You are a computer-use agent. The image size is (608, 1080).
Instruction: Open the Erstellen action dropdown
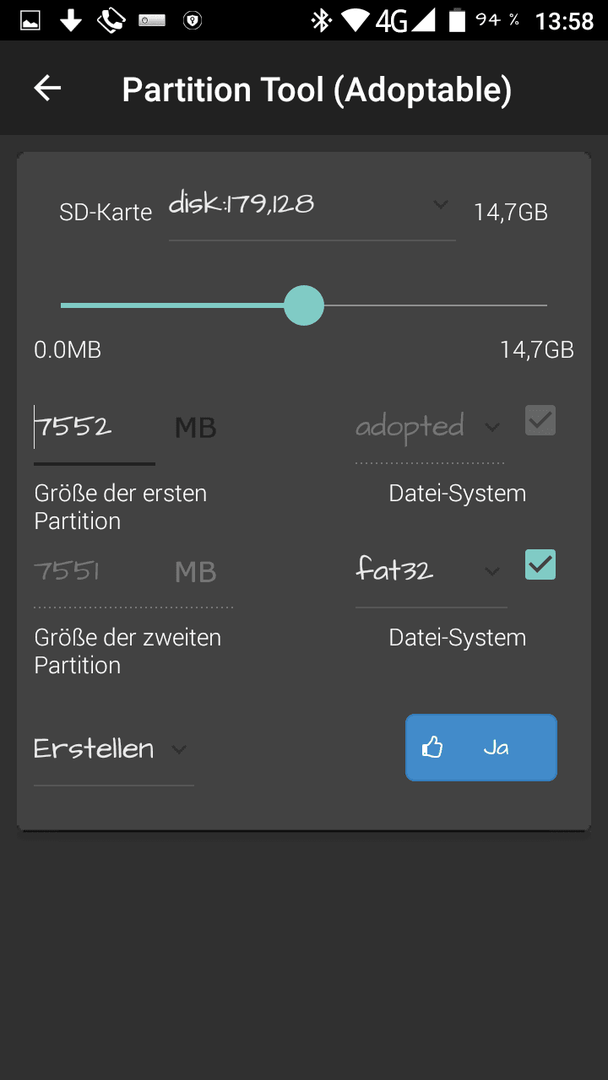[x=114, y=751]
